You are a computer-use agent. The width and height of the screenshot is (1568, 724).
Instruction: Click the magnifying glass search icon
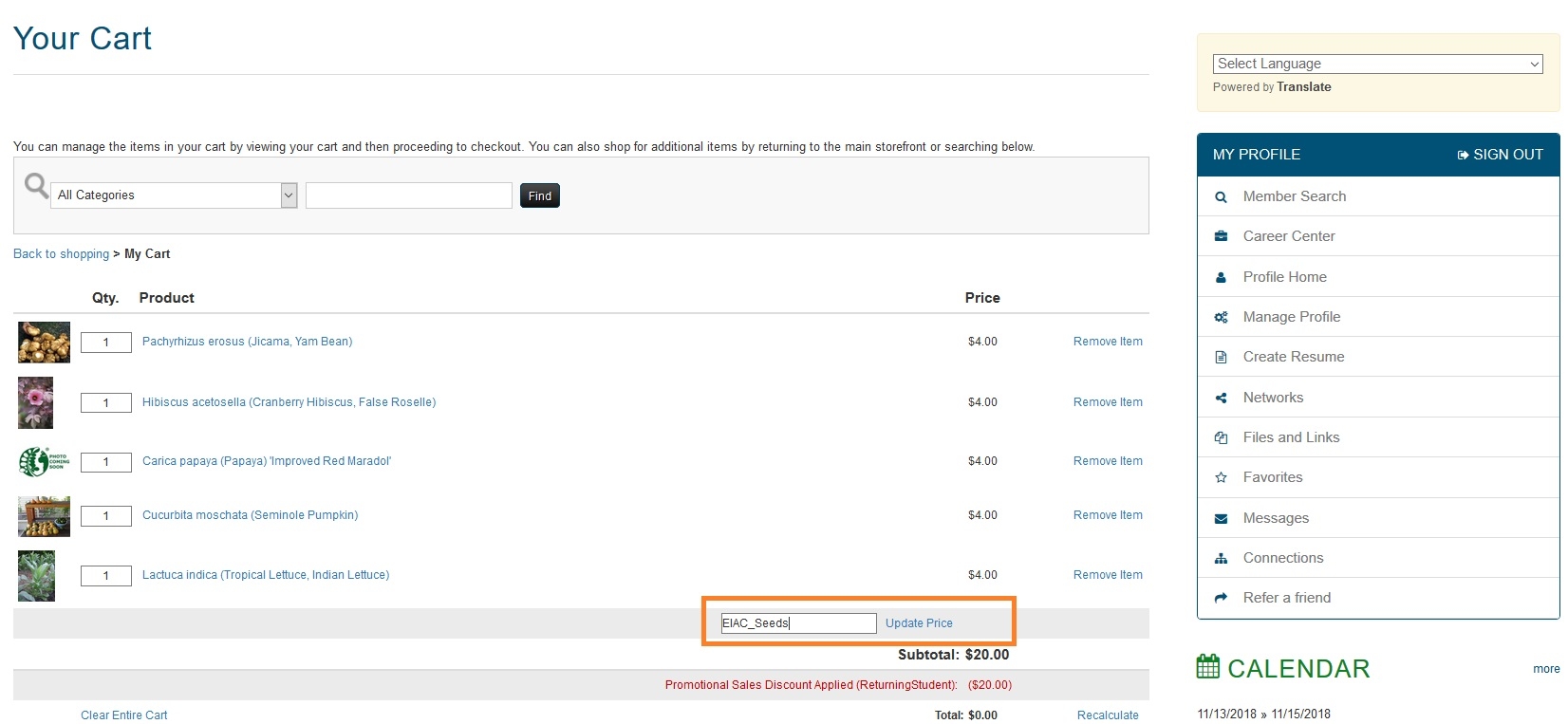pos(36,185)
